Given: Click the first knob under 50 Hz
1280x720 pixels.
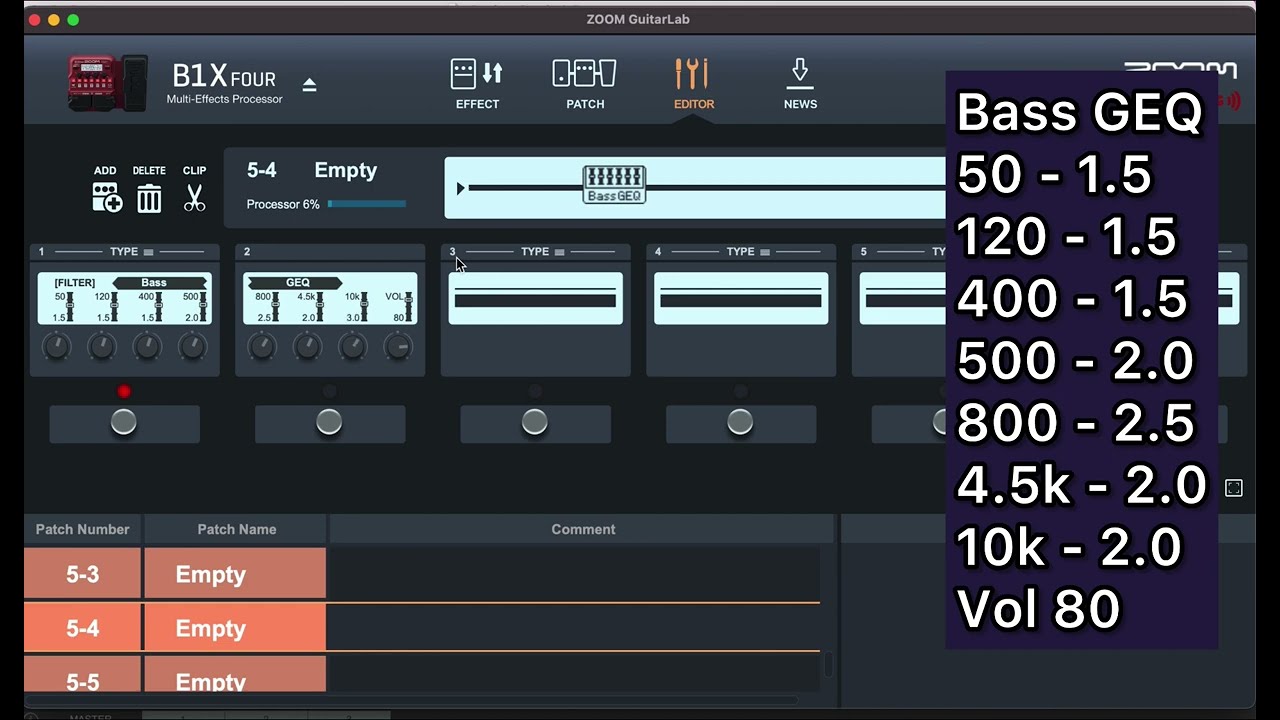Looking at the screenshot, I should click(56, 347).
